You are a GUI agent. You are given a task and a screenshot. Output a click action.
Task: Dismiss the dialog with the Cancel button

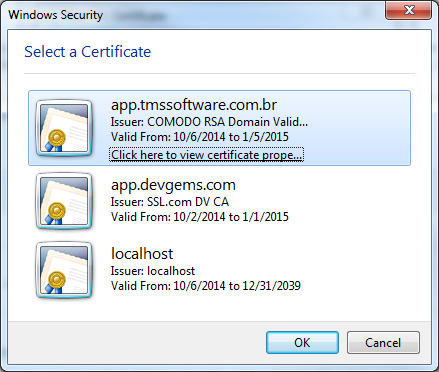383,342
